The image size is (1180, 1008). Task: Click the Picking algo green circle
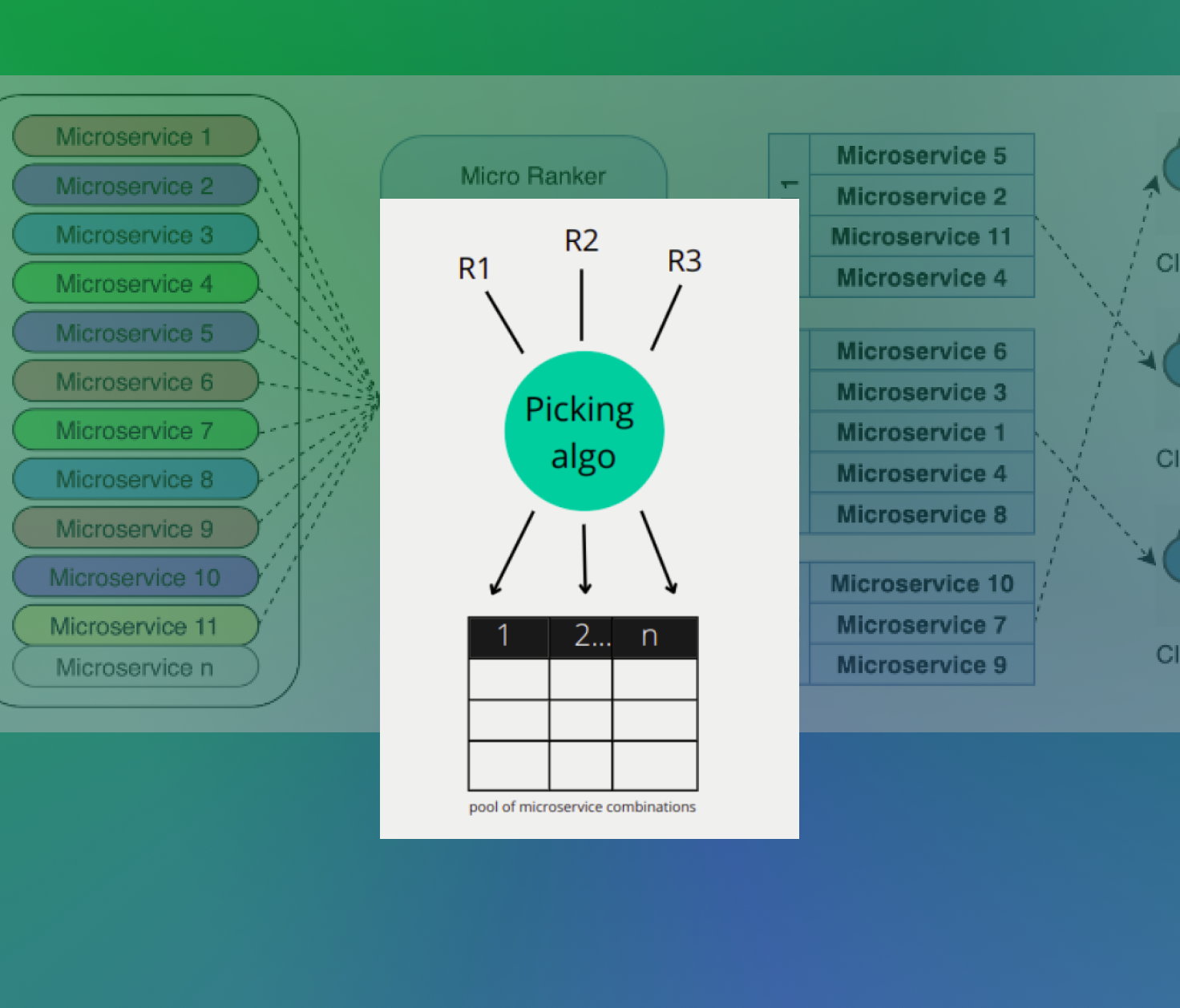(584, 431)
